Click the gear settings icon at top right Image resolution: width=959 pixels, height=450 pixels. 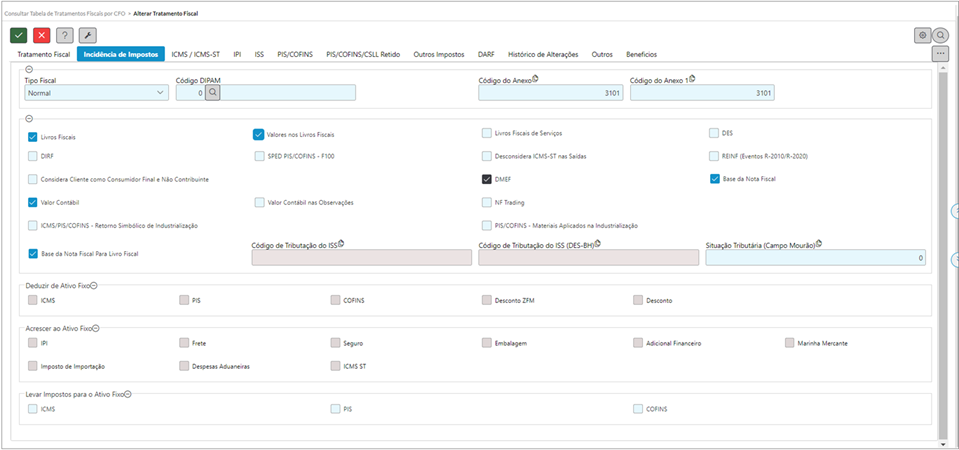[922, 35]
